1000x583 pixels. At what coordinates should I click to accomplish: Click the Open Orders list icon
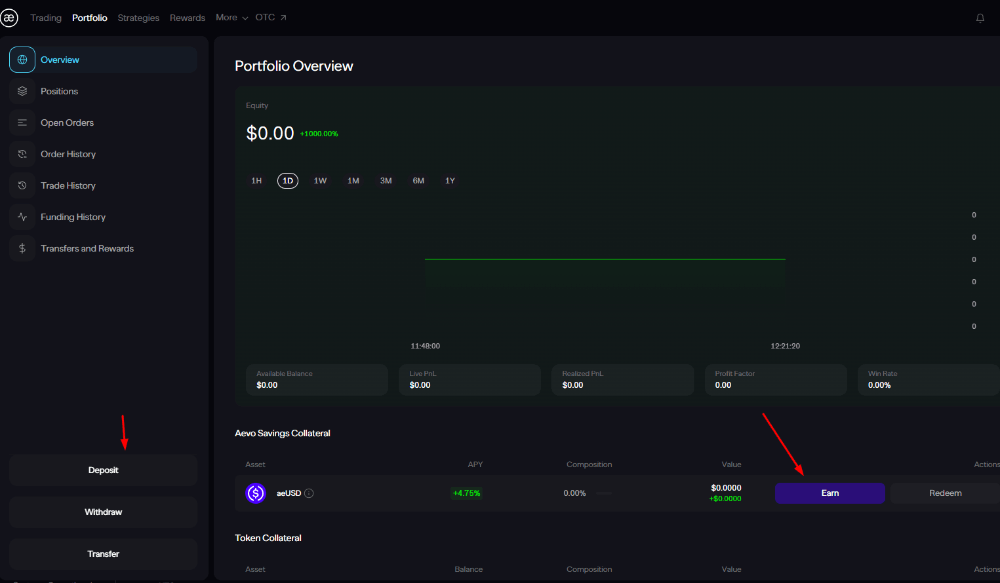[x=22, y=122]
